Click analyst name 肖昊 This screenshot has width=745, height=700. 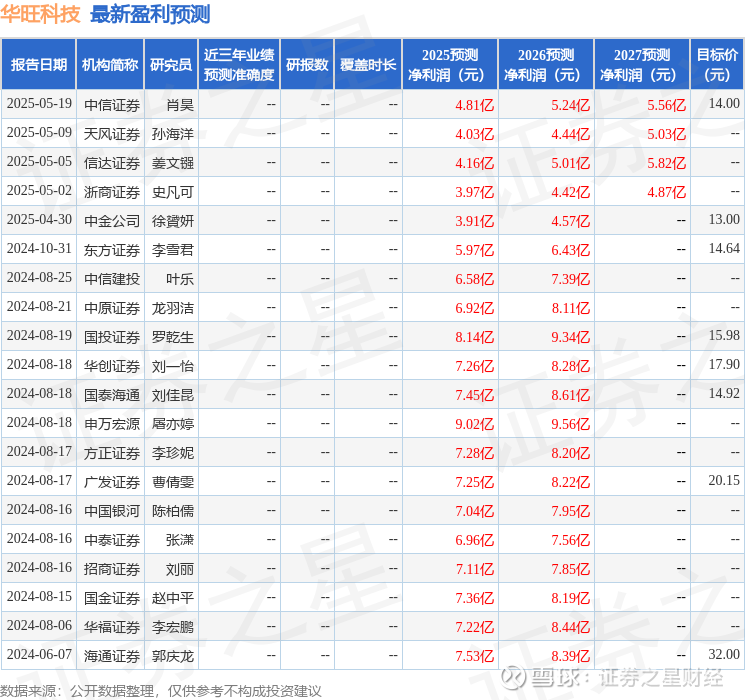(180, 105)
